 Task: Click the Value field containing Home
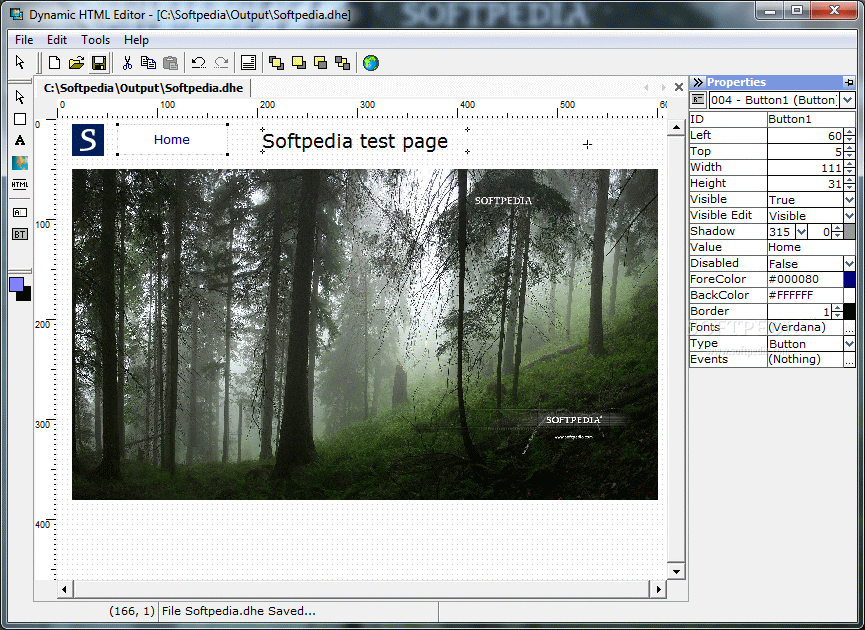pos(811,247)
